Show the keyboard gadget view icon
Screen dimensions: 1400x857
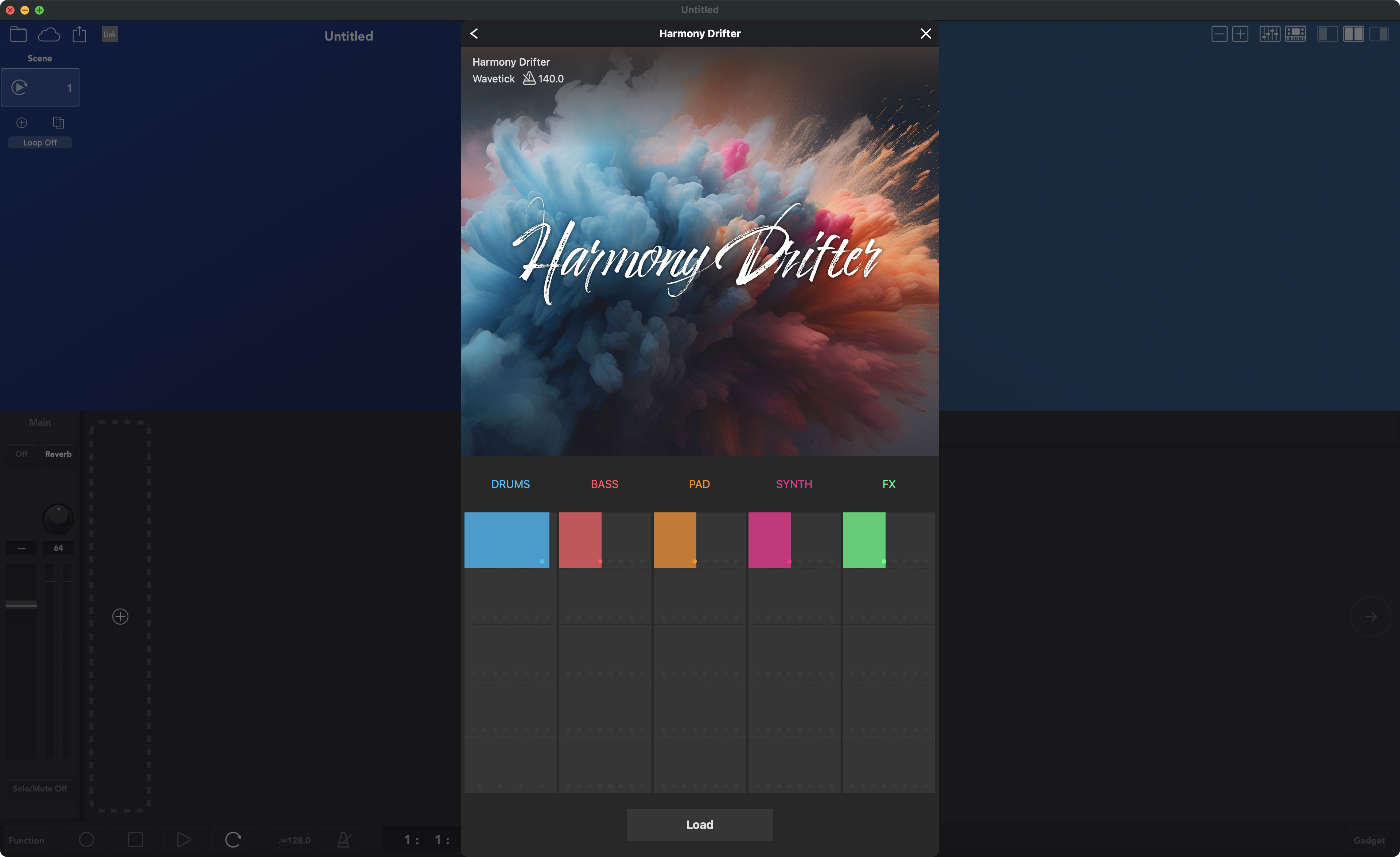pos(1295,34)
